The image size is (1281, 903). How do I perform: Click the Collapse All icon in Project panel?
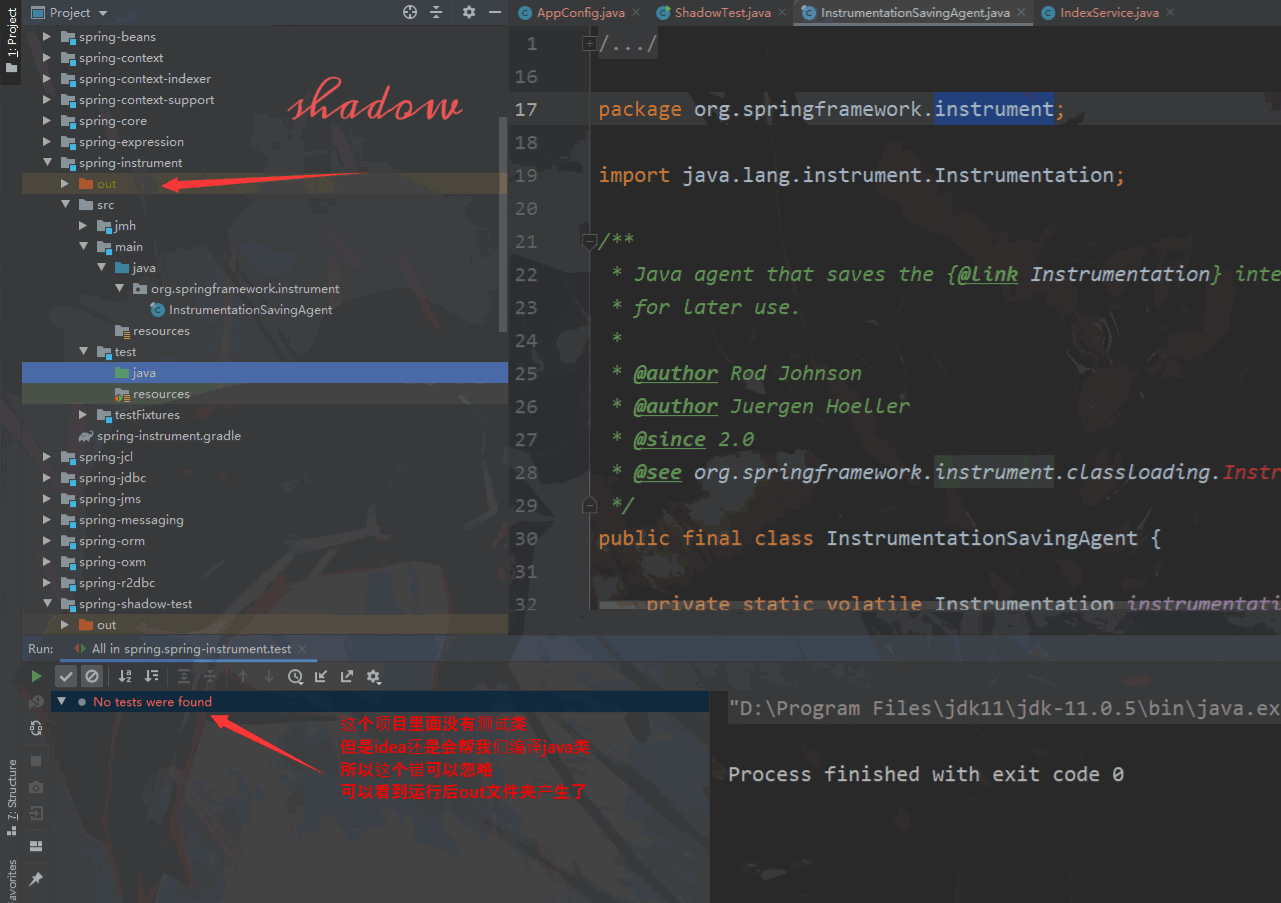(436, 13)
